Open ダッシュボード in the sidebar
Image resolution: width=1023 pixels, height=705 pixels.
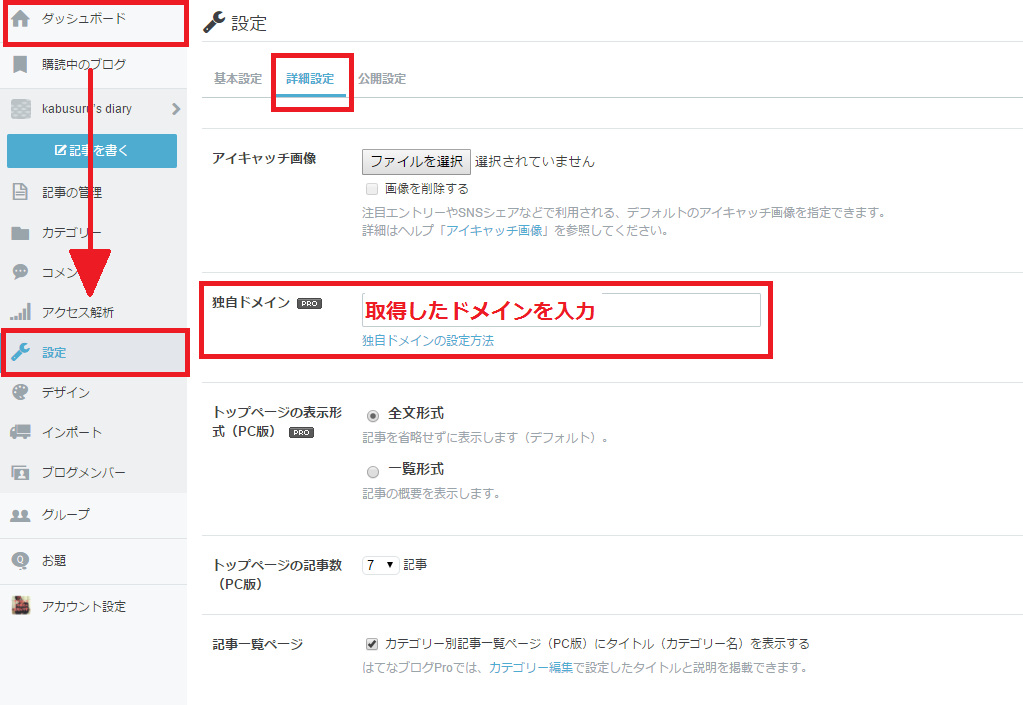coord(94,19)
